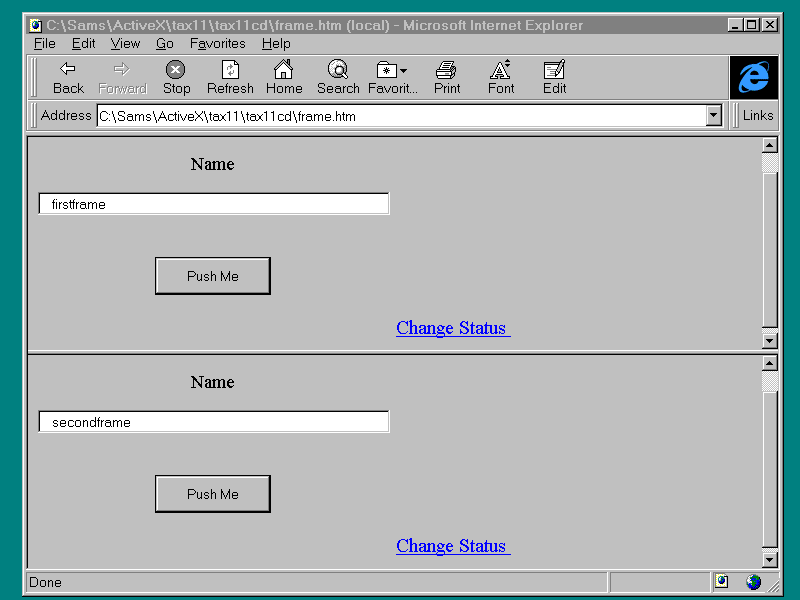This screenshot has height=600, width=800.
Task: Open the Favorites folder icon
Action: click(x=387, y=69)
